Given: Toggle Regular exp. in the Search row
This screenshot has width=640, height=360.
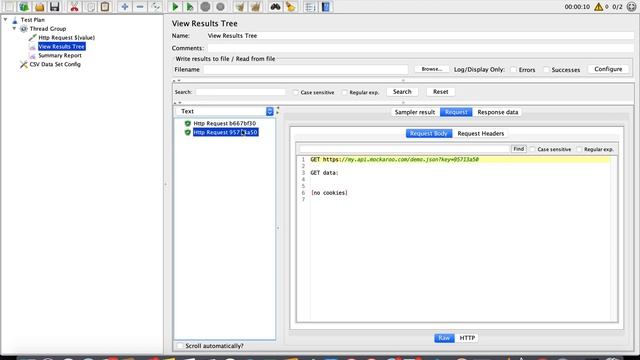Looking at the screenshot, I should tap(344, 93).
